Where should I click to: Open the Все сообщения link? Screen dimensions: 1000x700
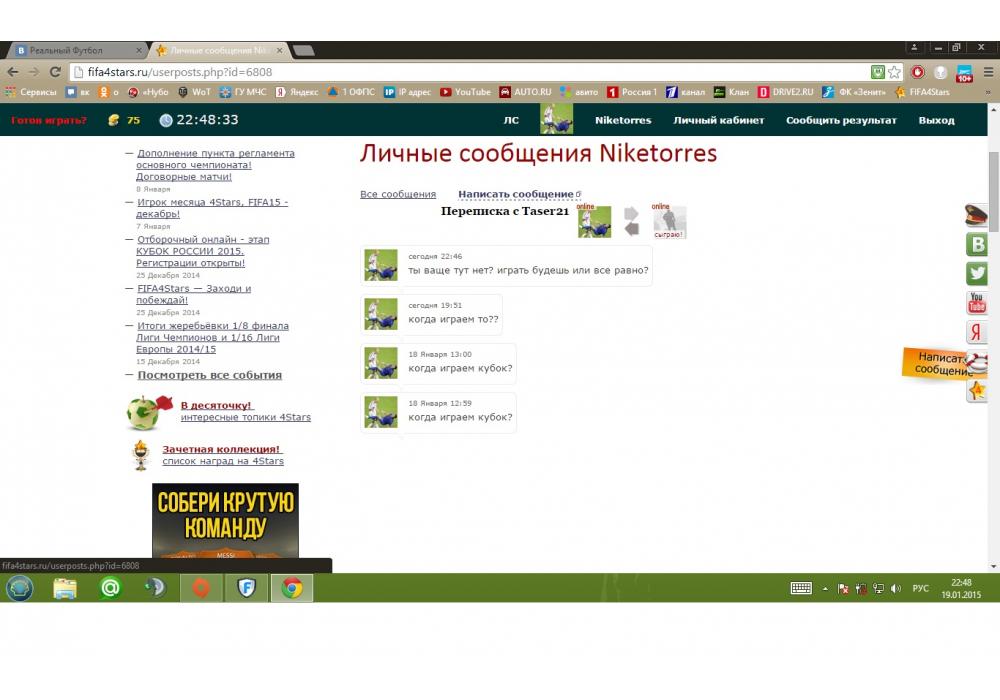click(x=398, y=194)
